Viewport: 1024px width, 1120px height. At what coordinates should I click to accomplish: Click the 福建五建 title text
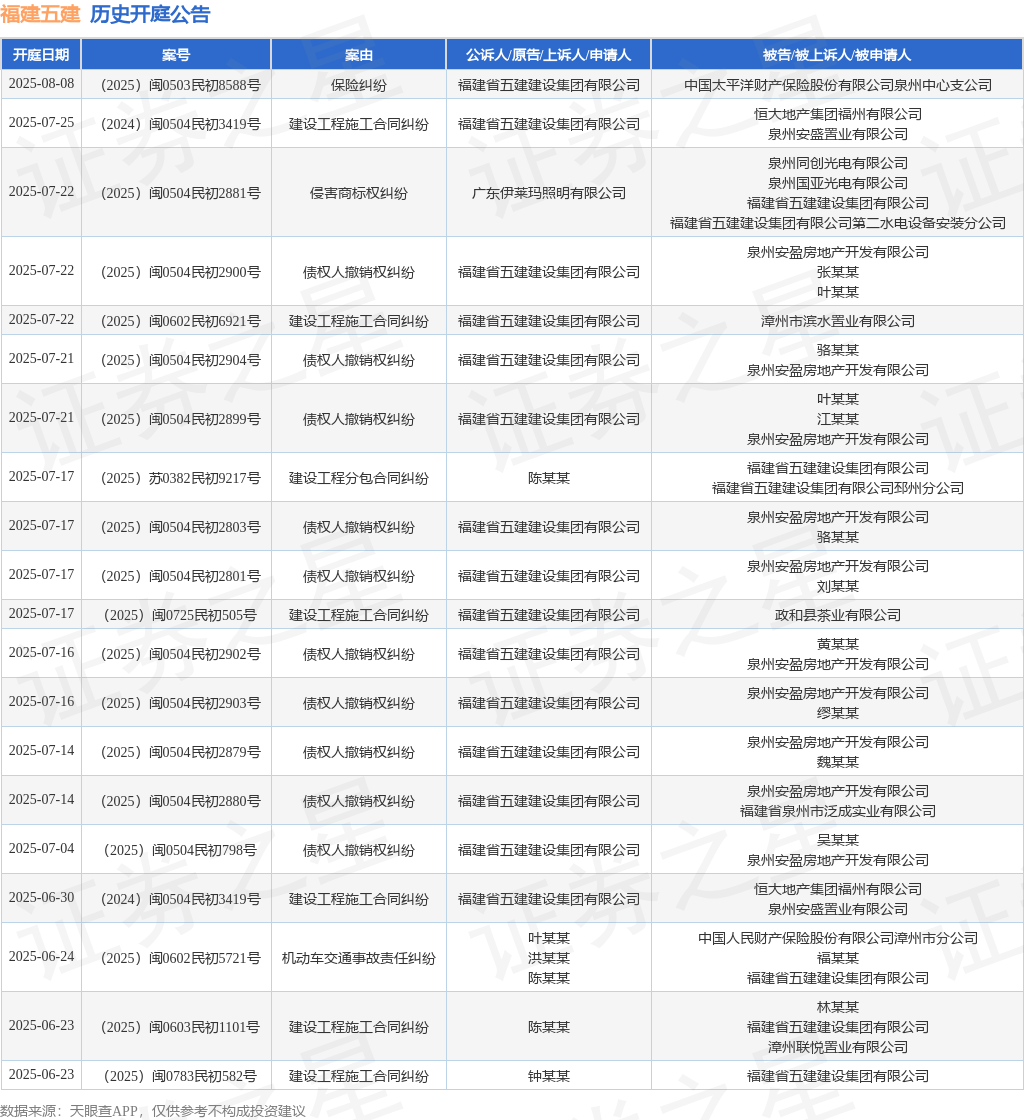click(40, 14)
